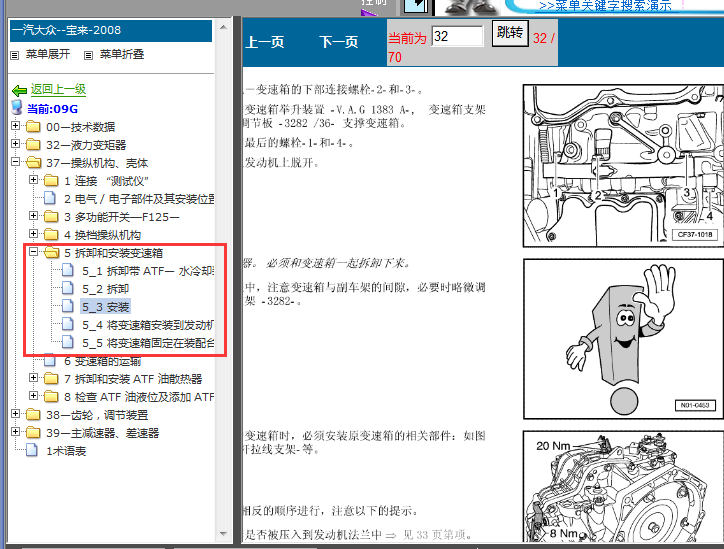
Task: Click the document icon for 5_4 将变速箱安装到发动机
Action: 68,324
